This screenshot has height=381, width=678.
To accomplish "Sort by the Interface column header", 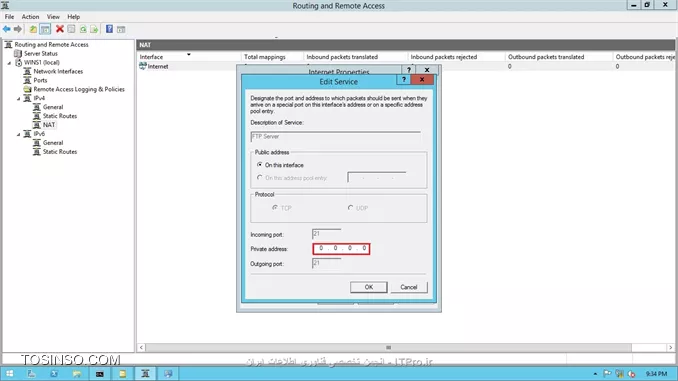I will [x=189, y=57].
